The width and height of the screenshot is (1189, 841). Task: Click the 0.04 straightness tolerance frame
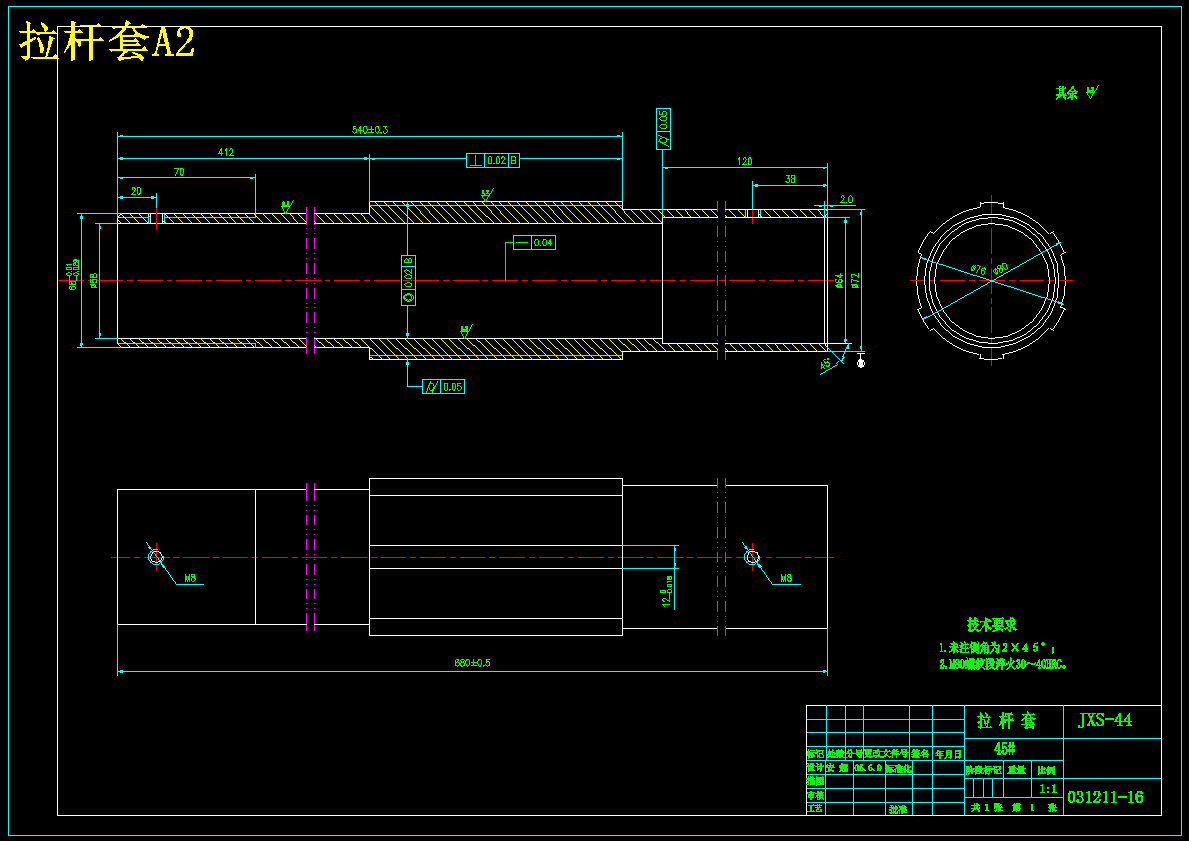pos(535,243)
